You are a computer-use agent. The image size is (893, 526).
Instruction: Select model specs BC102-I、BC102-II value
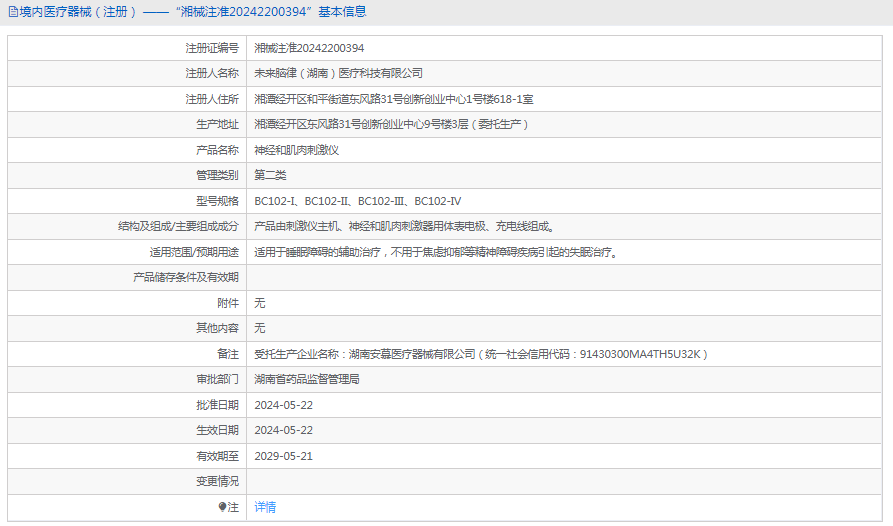[x=358, y=201]
